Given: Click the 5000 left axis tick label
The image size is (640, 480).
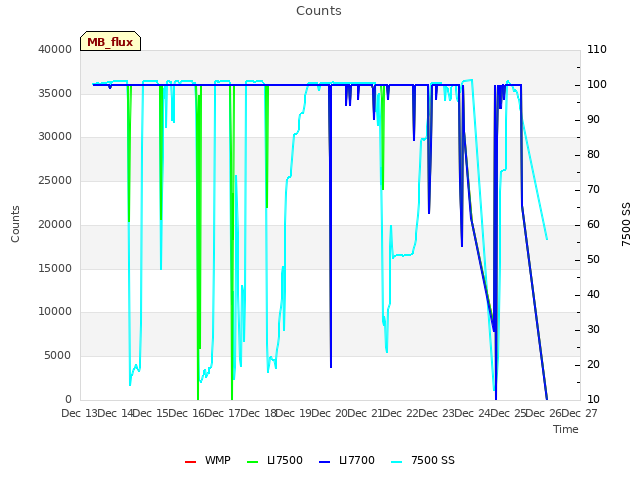Looking at the screenshot, I should point(58,356).
